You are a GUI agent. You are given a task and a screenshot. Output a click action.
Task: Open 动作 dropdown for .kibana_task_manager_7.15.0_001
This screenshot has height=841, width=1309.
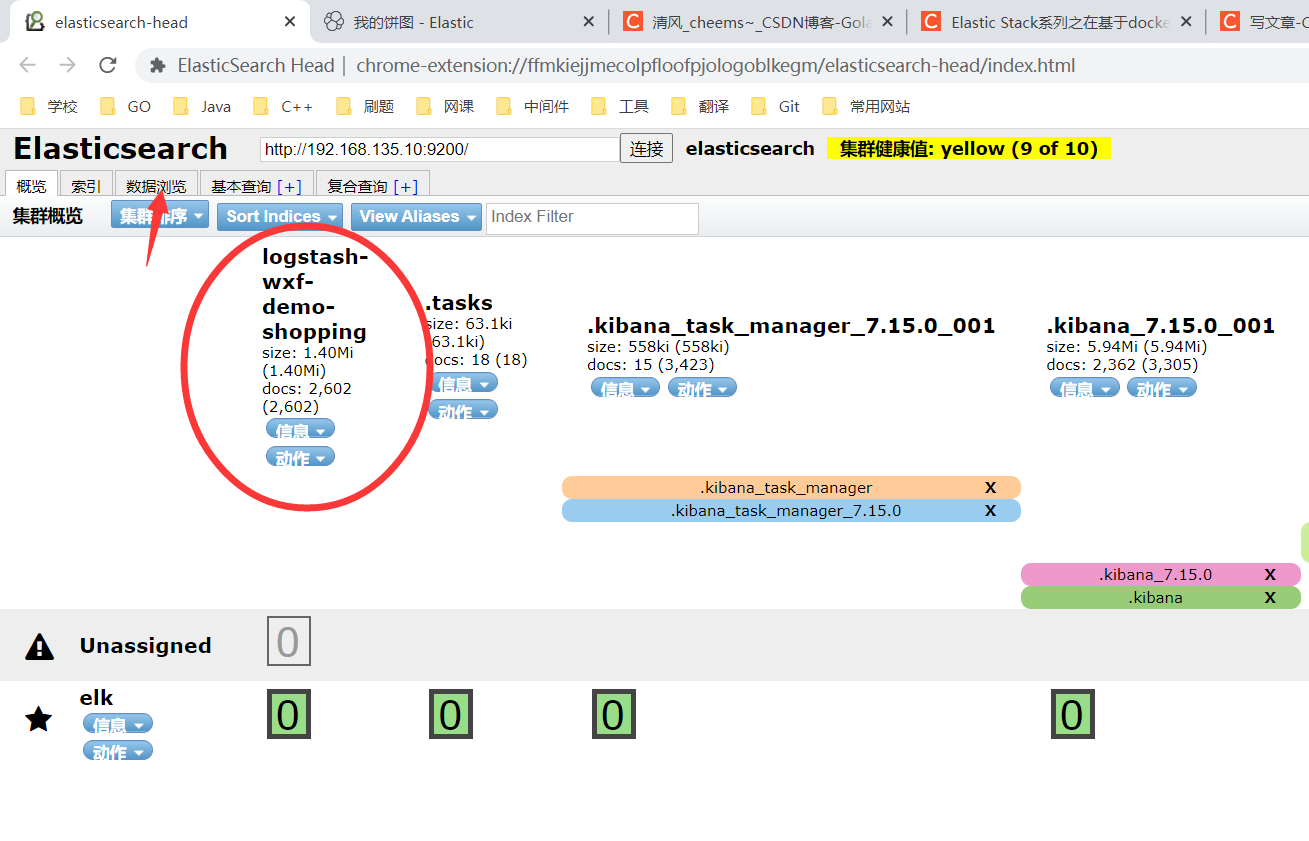(702, 388)
